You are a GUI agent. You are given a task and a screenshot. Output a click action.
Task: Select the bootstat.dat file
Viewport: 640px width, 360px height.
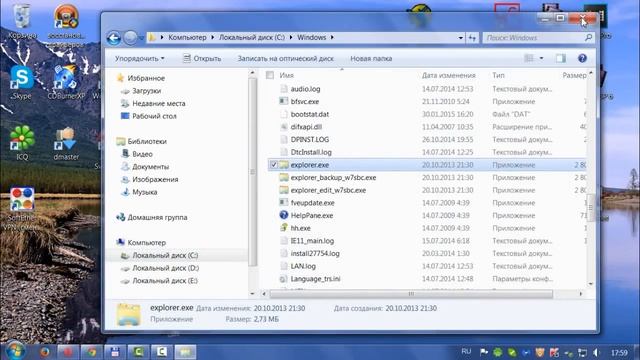pos(310,114)
